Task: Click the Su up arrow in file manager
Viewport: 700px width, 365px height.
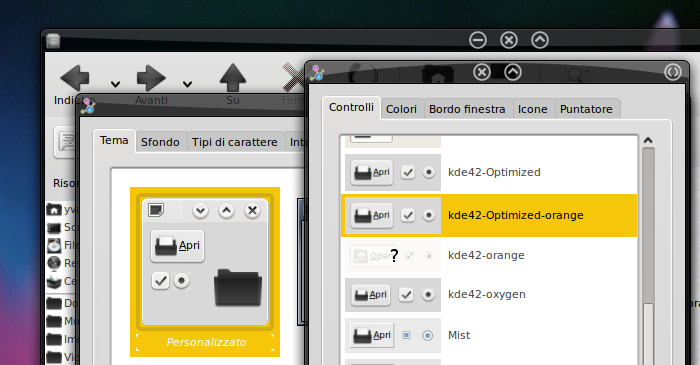Action: coord(233,78)
